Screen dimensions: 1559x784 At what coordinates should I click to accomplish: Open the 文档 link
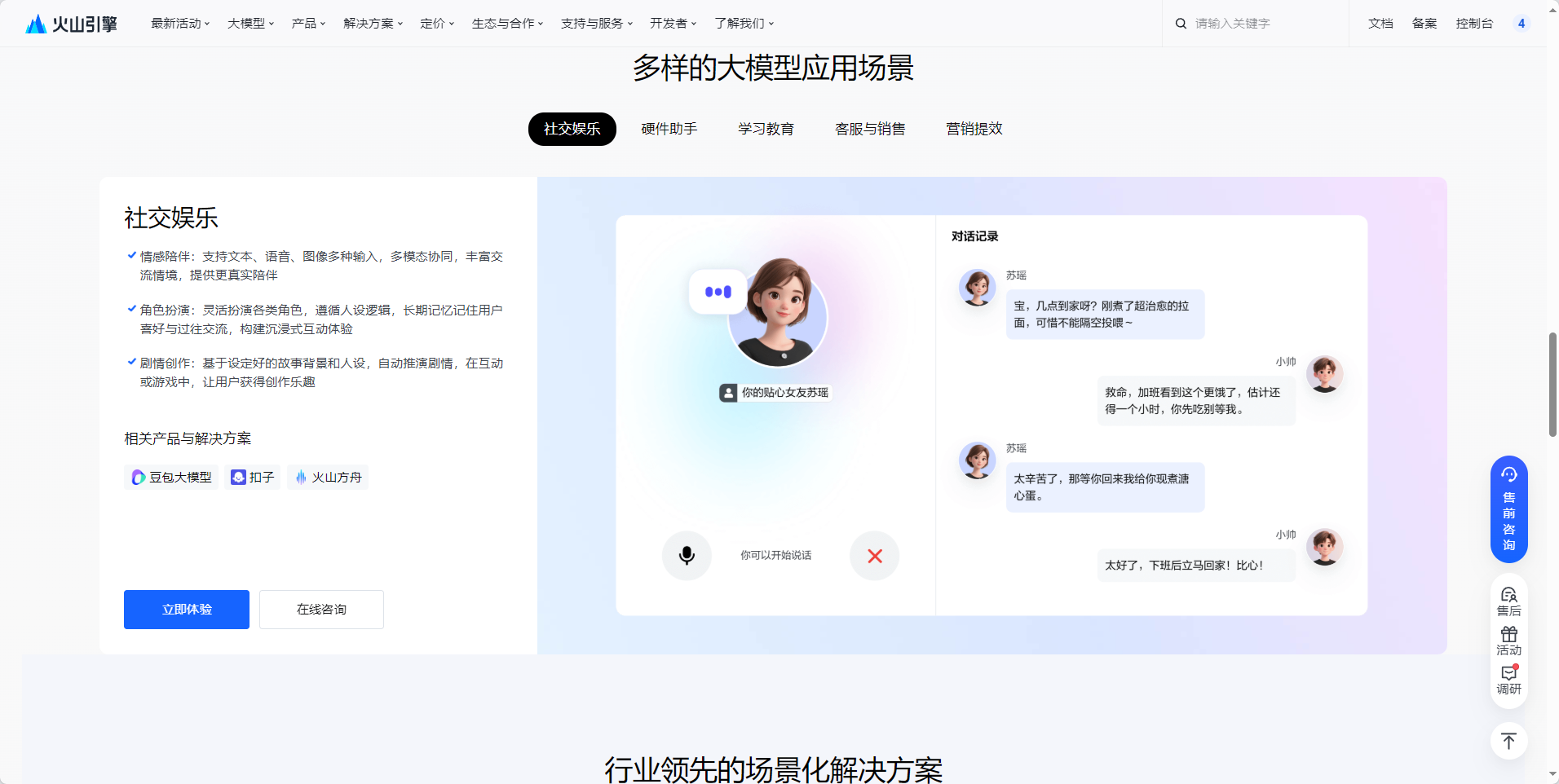(x=1380, y=24)
